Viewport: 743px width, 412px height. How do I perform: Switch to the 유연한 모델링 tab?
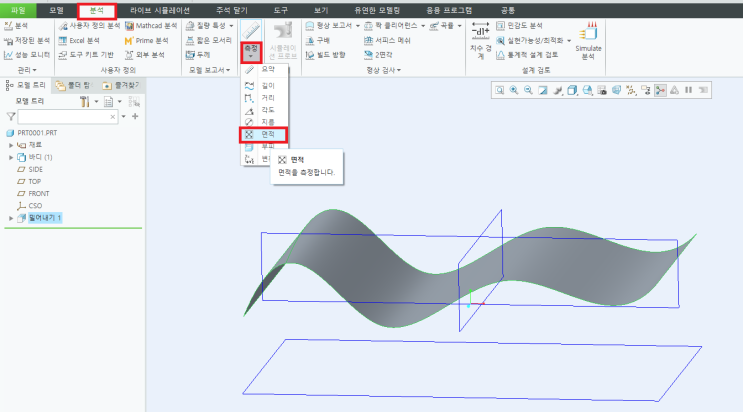tap(377, 10)
